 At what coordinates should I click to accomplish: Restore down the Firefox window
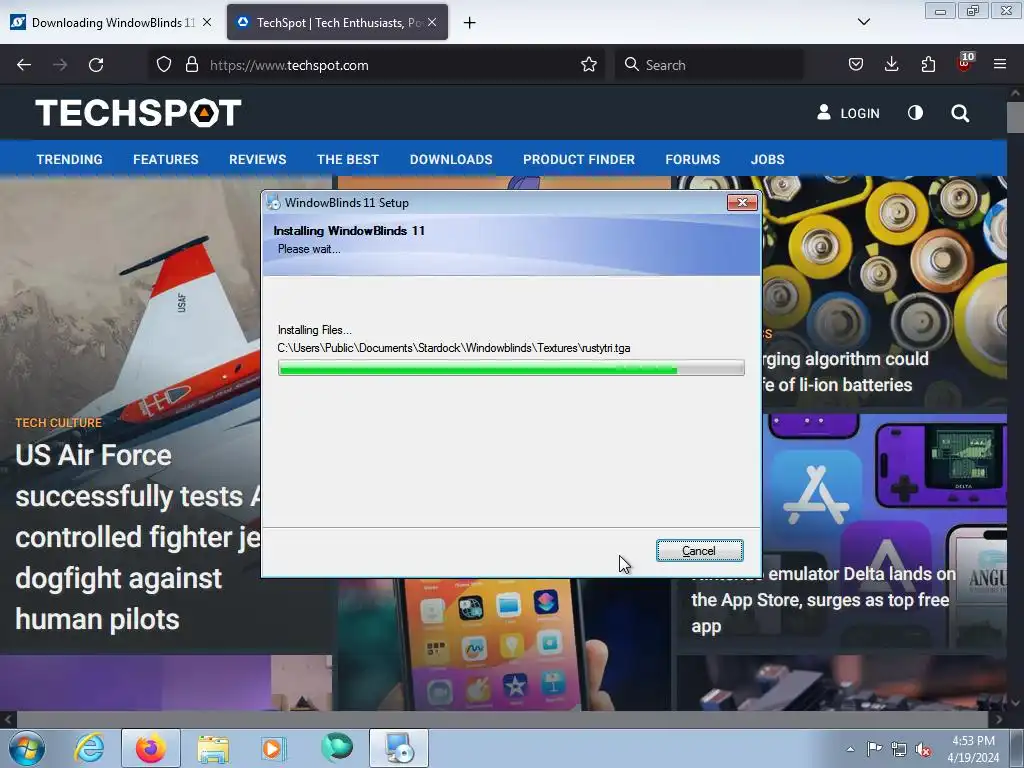coord(973,11)
